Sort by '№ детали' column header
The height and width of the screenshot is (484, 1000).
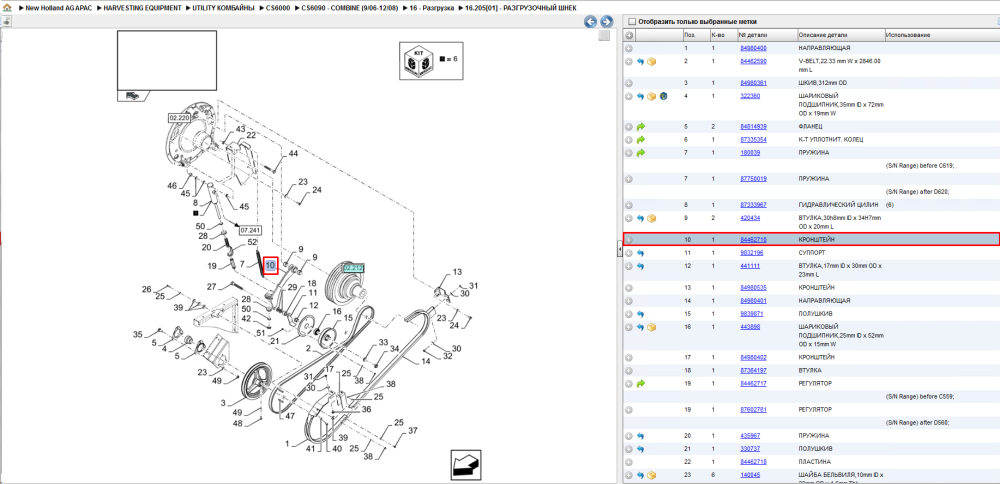coord(767,35)
